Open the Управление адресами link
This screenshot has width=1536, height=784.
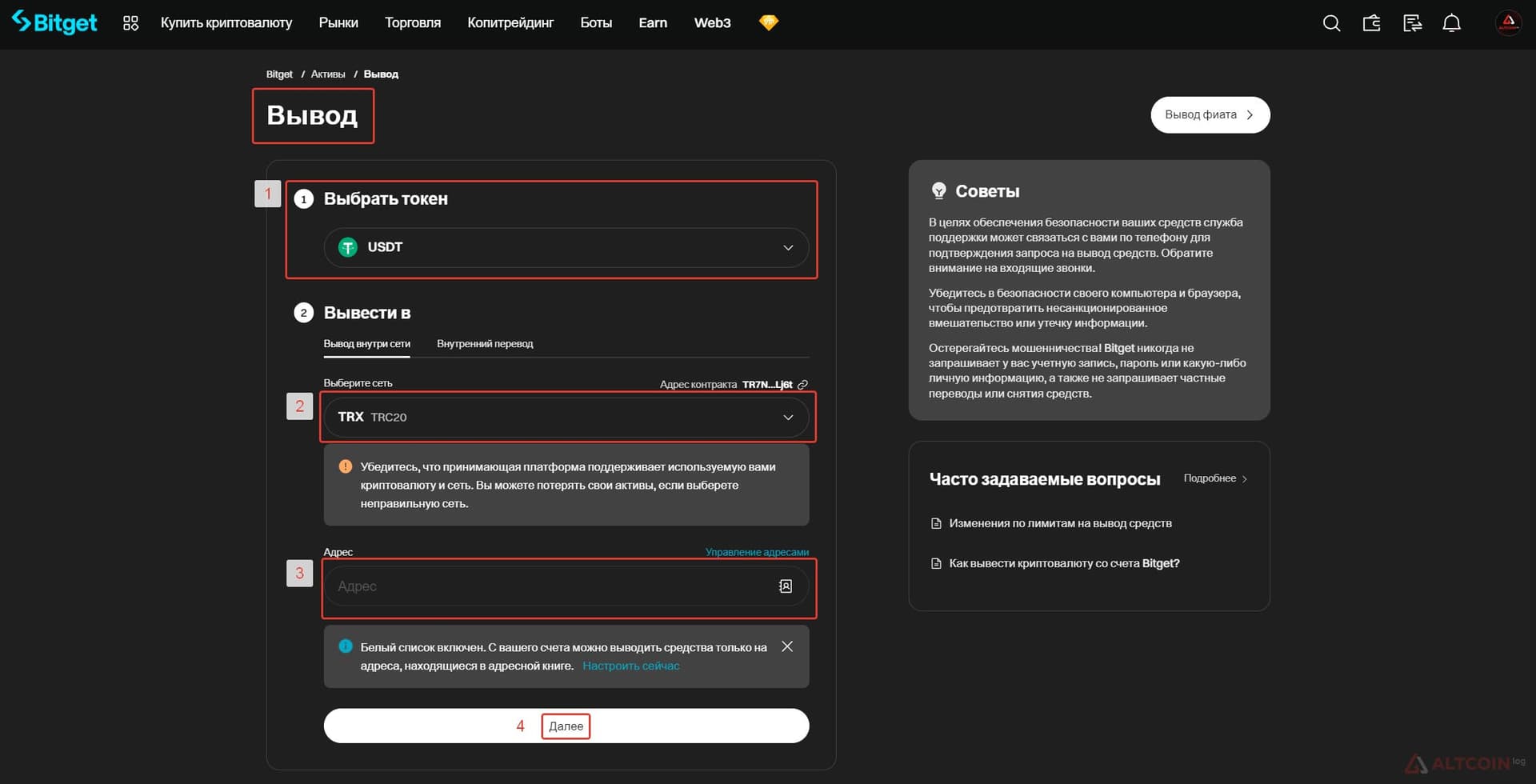pos(757,552)
